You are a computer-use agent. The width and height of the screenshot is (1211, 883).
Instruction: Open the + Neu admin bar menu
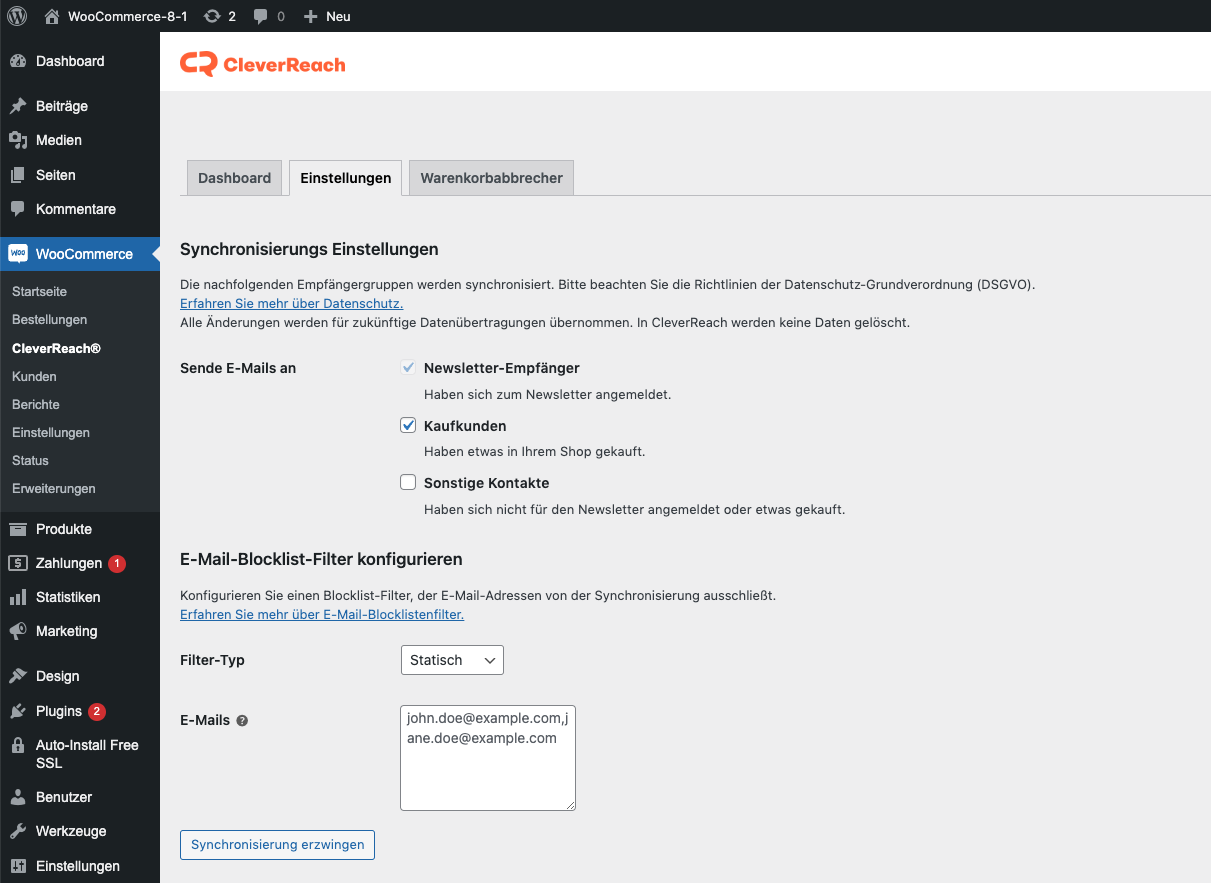(x=327, y=16)
